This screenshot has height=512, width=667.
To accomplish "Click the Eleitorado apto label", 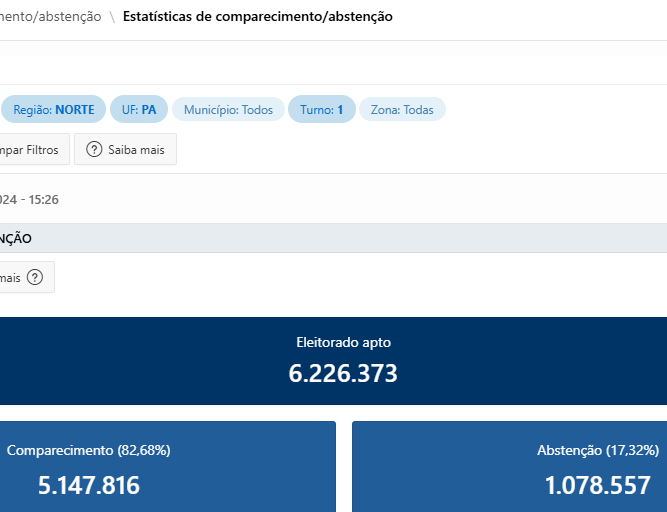I will (343, 342).
